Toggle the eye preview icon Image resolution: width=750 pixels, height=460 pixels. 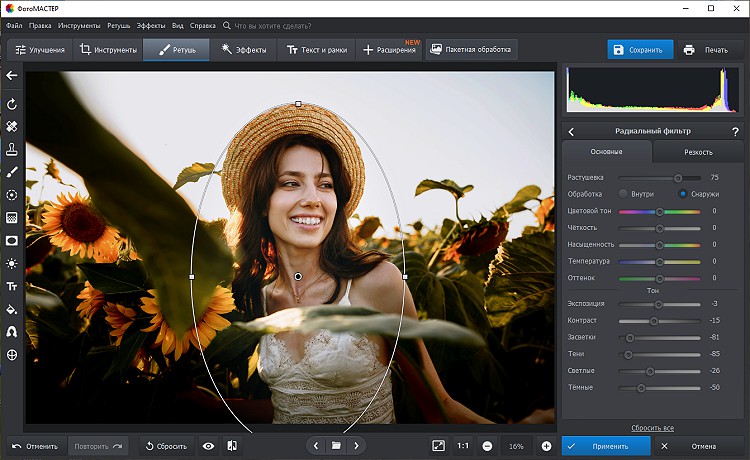coord(208,446)
